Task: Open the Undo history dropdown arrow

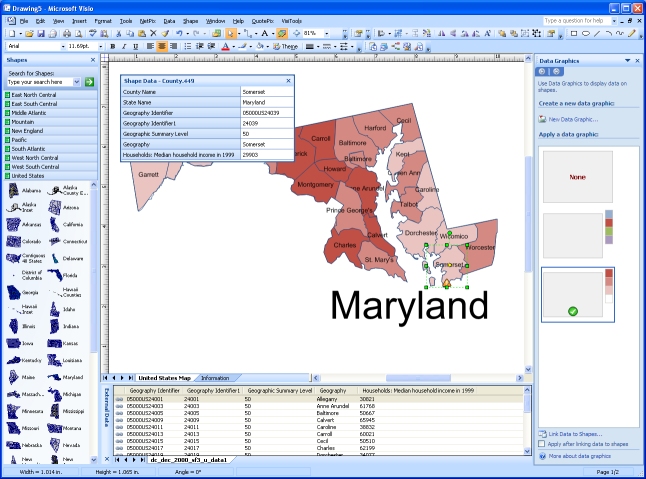Action: pos(187,34)
